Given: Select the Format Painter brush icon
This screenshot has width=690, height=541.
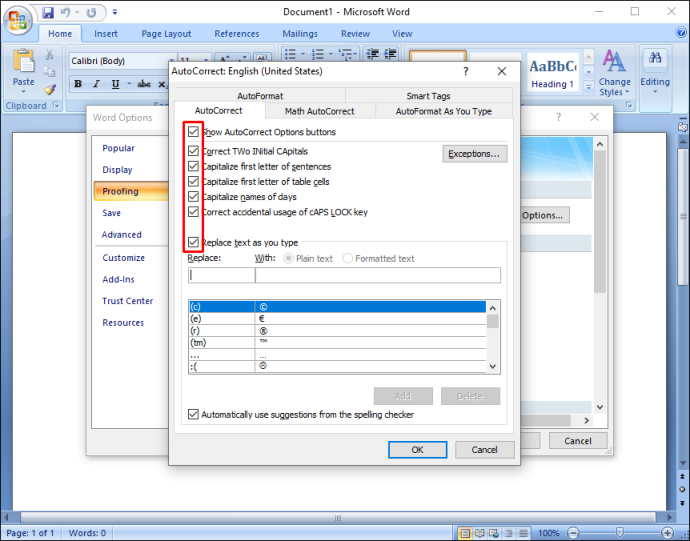Looking at the screenshot, I should 50,89.
